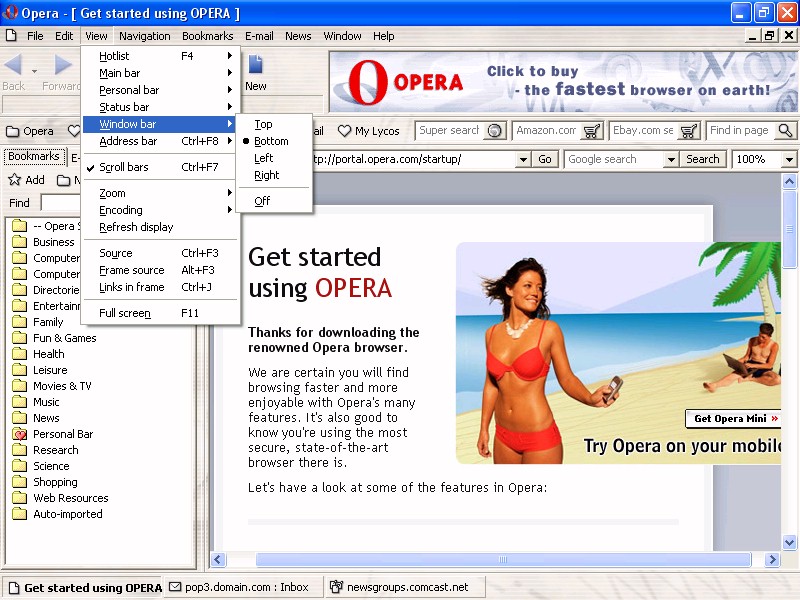Click the Personal Bar heart folder icon
This screenshot has height=600, width=800.
click(x=19, y=434)
